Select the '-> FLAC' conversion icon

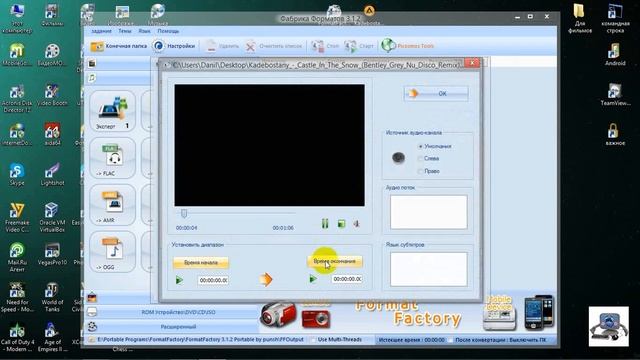(113, 158)
